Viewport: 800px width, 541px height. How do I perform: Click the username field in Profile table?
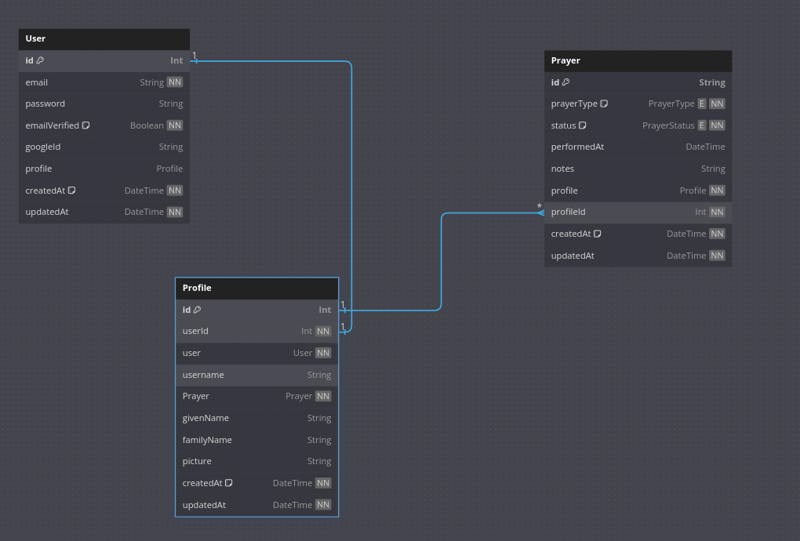tap(257, 375)
